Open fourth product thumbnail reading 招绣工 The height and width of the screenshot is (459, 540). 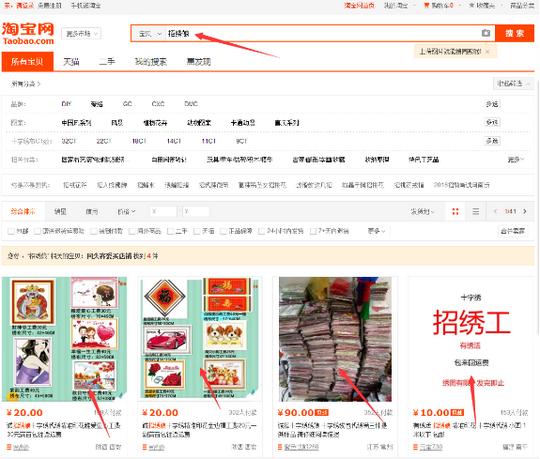[x=471, y=339]
